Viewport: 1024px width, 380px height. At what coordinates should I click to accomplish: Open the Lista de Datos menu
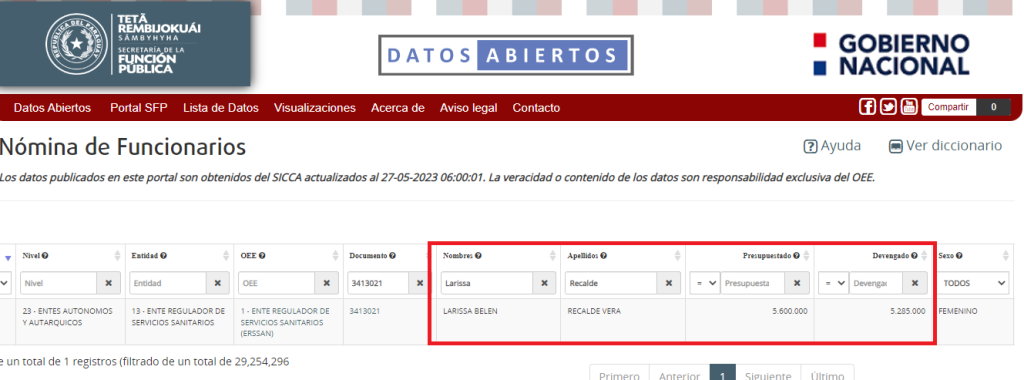click(x=221, y=108)
